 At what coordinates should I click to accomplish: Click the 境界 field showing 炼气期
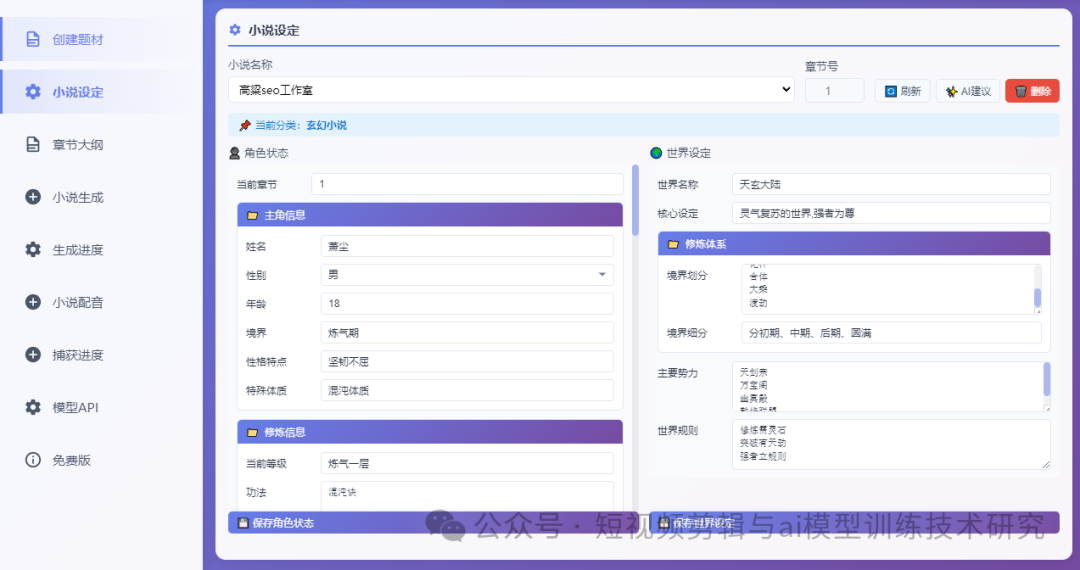467,332
